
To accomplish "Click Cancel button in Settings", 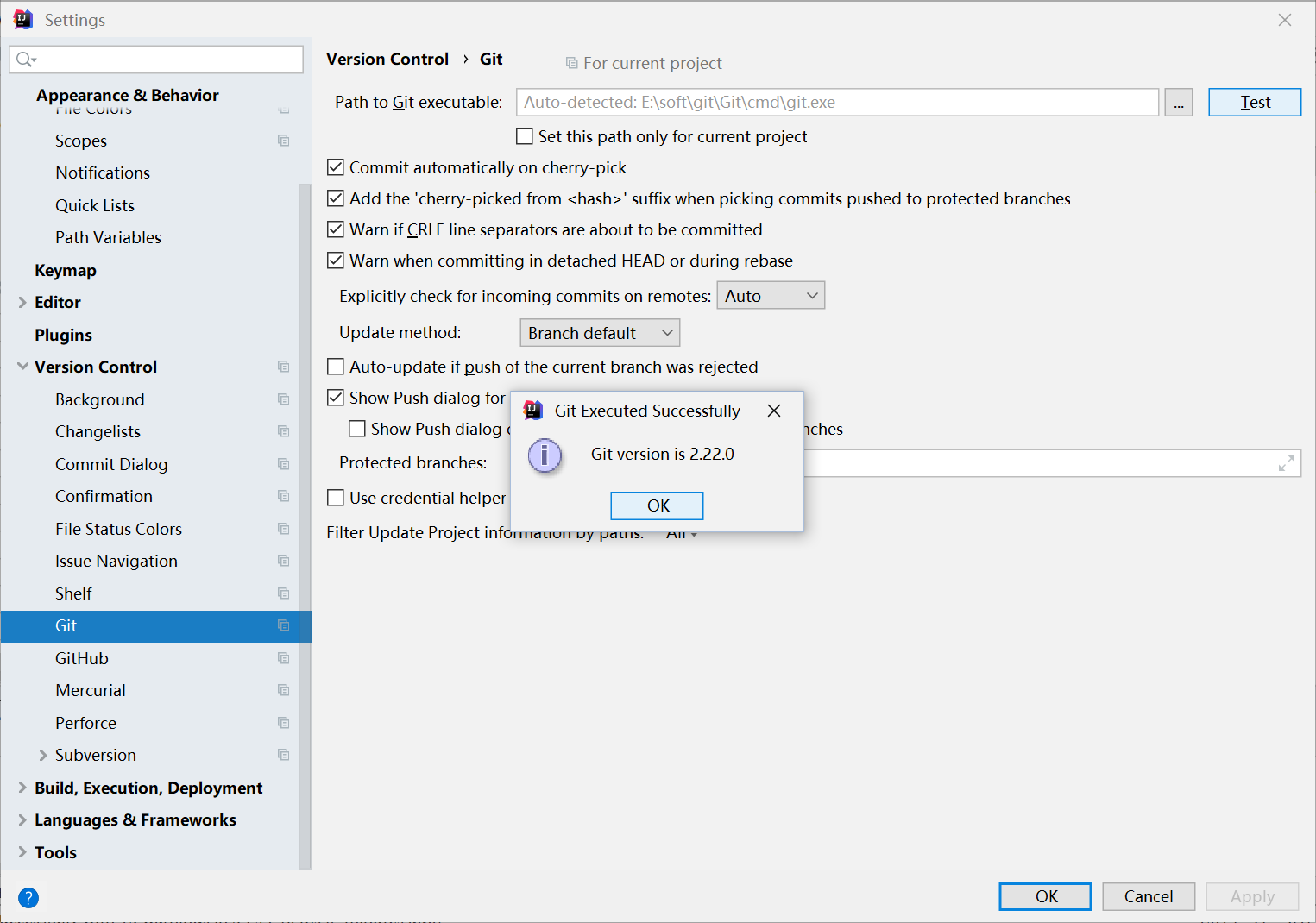I will click(1149, 896).
